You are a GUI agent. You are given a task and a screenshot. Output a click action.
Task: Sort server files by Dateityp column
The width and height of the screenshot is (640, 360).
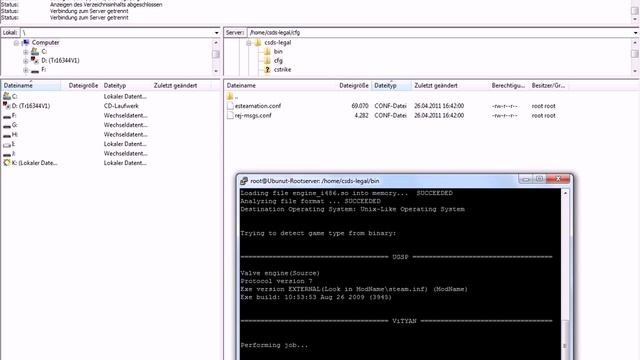[391, 86]
